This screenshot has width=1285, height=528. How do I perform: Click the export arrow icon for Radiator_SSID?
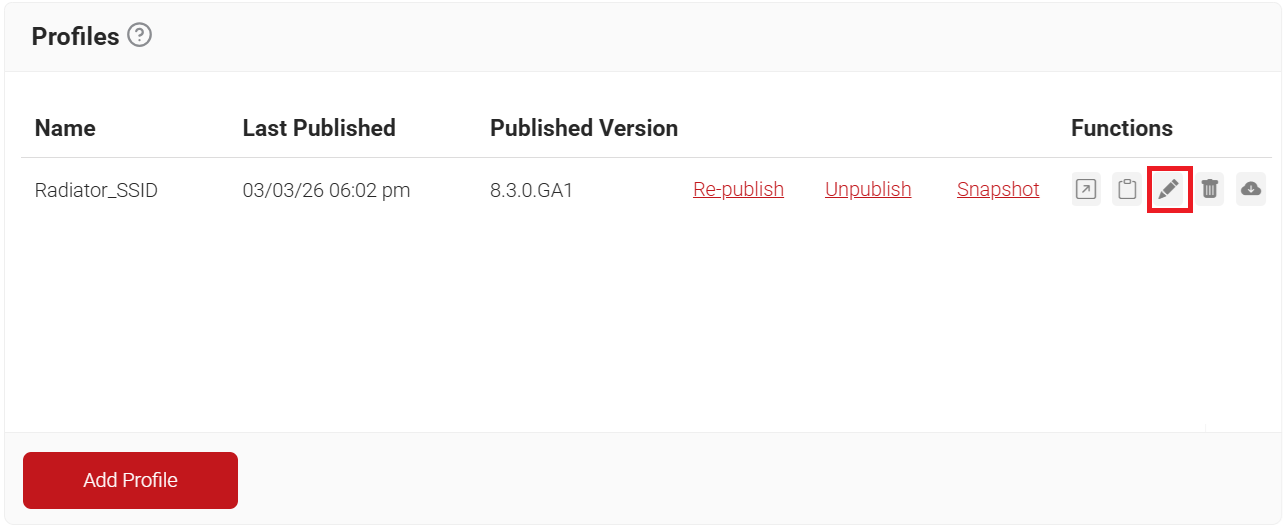(1086, 189)
